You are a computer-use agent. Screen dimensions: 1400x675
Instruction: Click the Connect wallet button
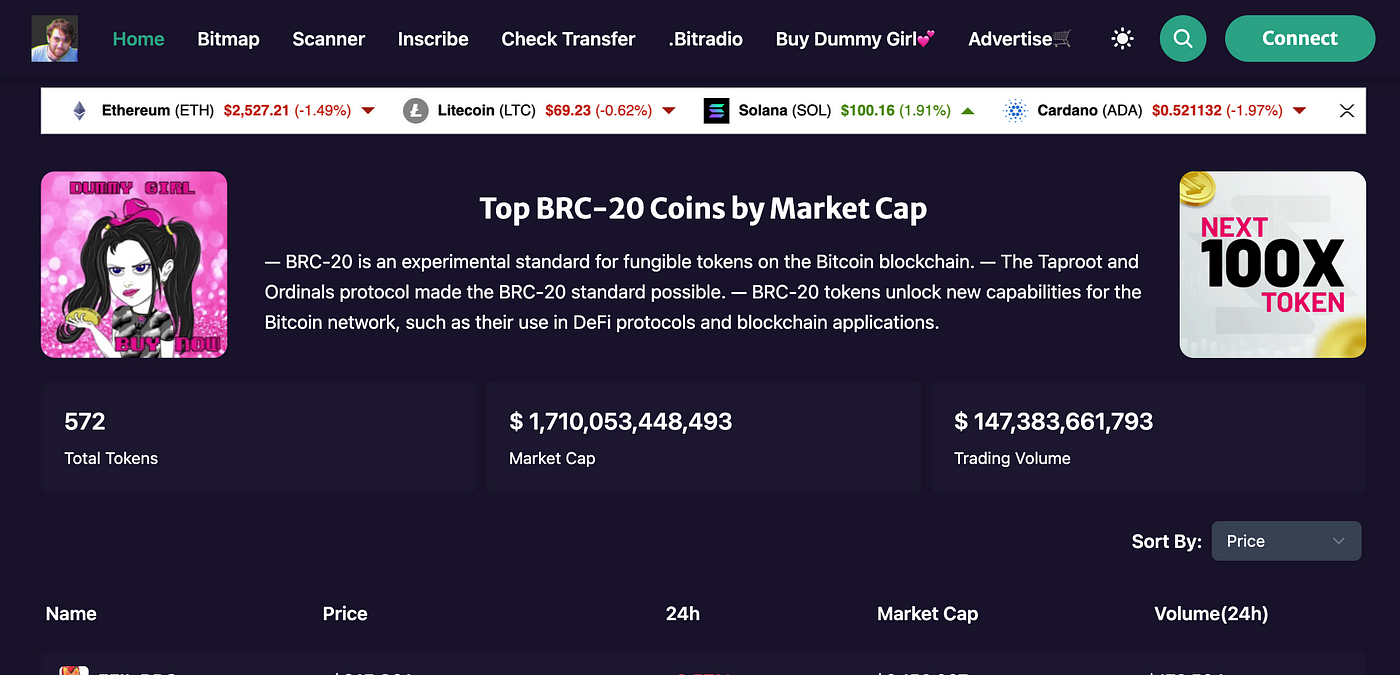click(1300, 39)
